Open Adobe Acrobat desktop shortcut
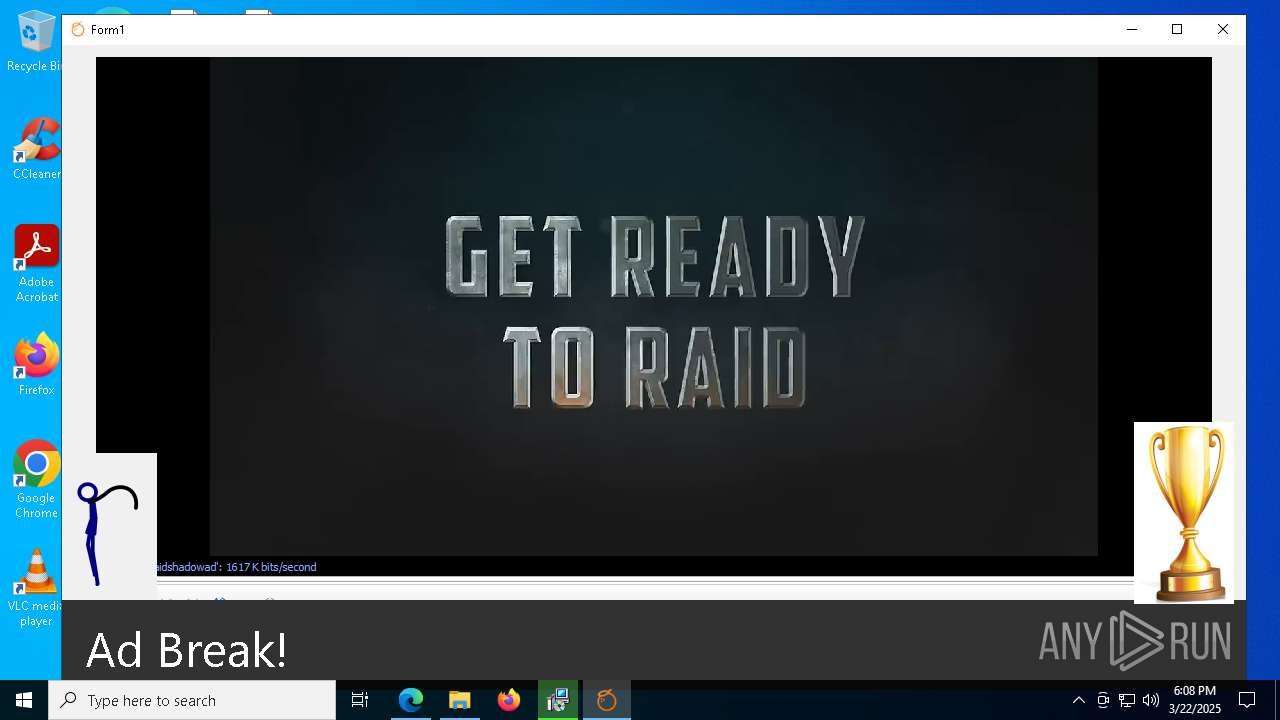 click(37, 264)
